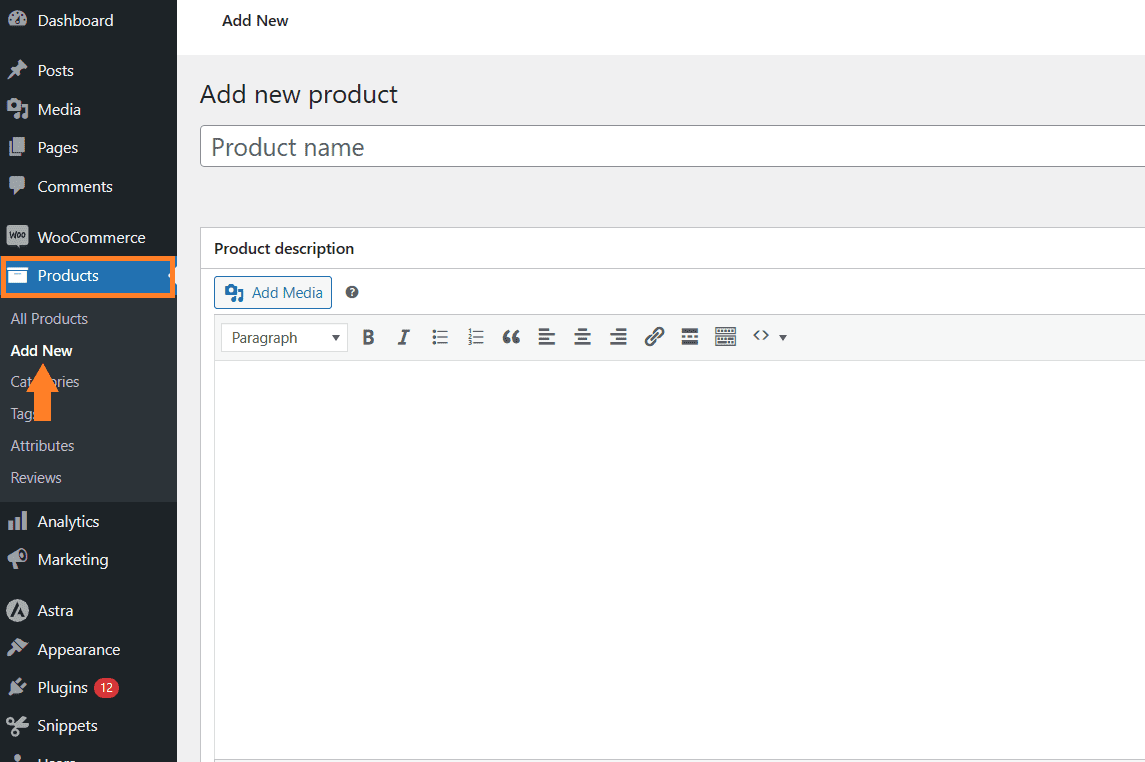Image resolution: width=1145 pixels, height=762 pixels.
Task: Click the code brackets icon
Action: click(x=761, y=336)
